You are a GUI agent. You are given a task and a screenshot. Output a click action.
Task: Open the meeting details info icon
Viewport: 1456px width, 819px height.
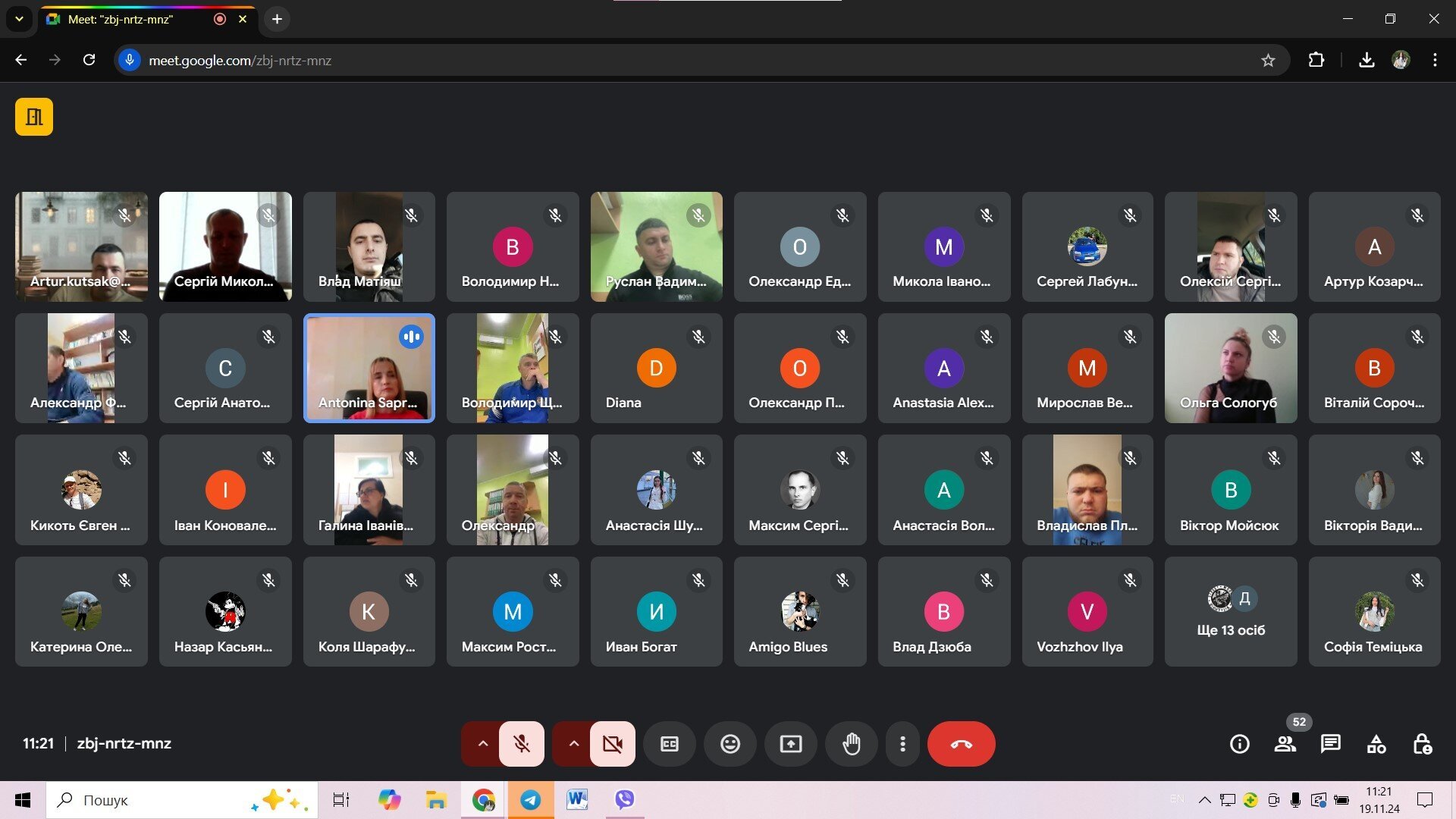(x=1240, y=744)
